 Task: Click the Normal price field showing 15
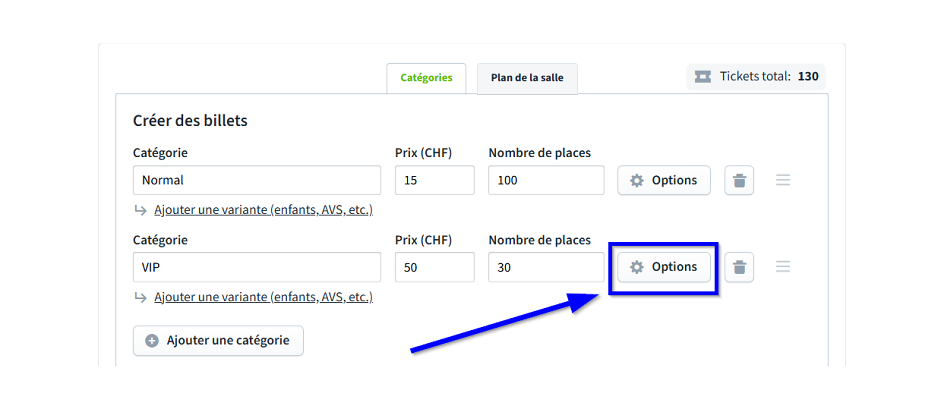tap(434, 180)
